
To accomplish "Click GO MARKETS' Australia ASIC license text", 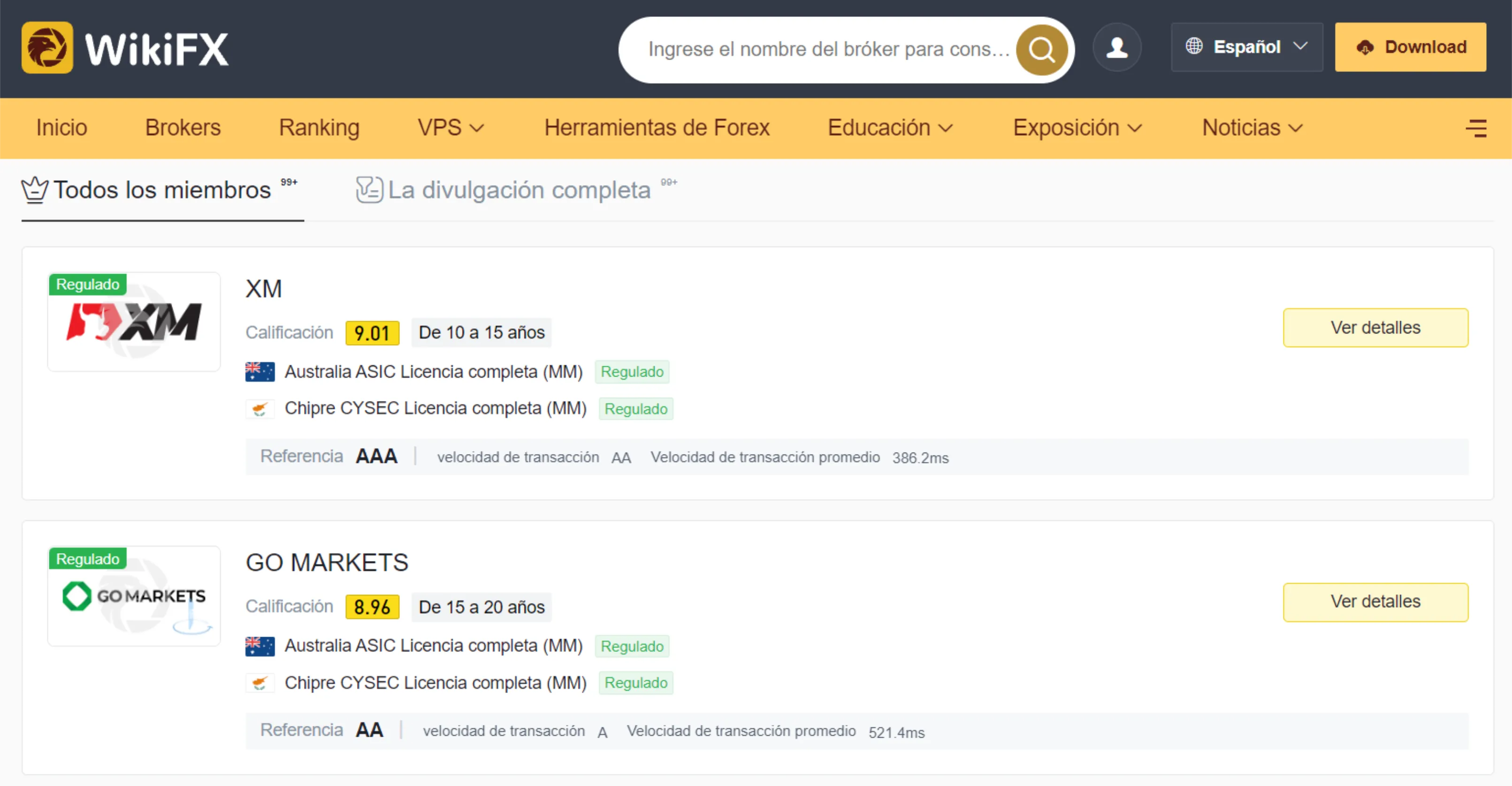I will (x=433, y=646).
